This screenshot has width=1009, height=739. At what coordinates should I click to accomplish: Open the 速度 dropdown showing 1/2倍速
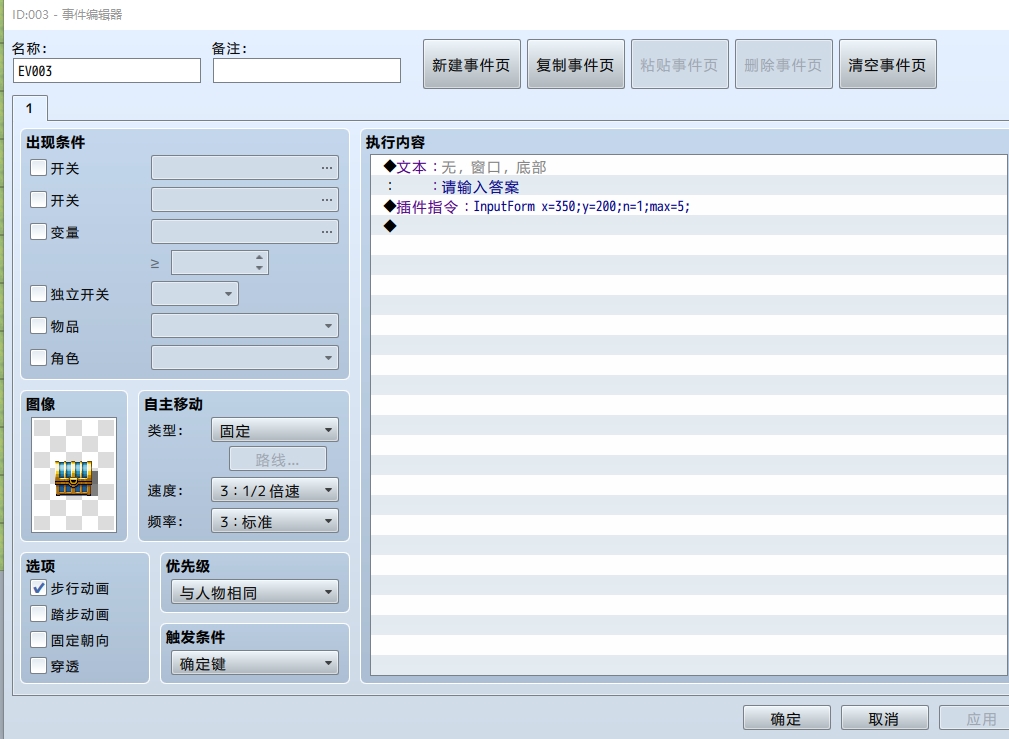pyautogui.click(x=275, y=491)
